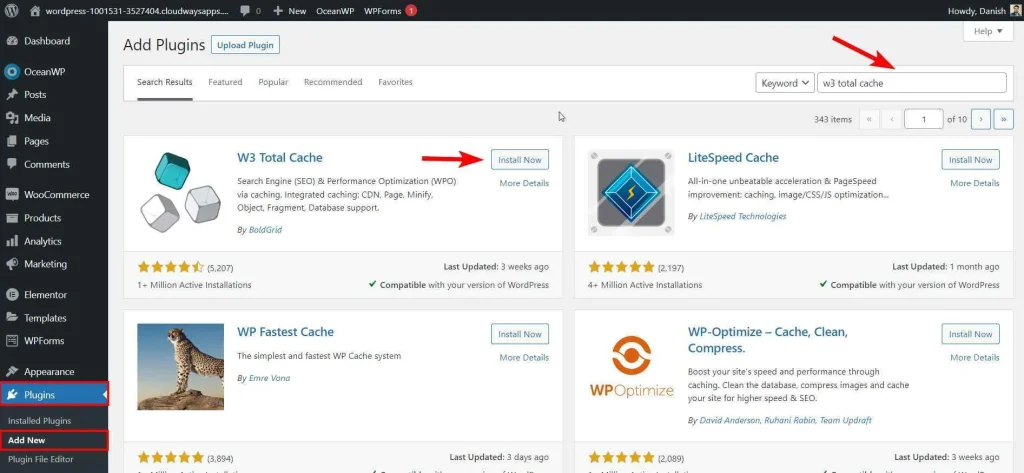1024x473 pixels.
Task: Select Plugins in sidebar menu
Action: [54, 395]
